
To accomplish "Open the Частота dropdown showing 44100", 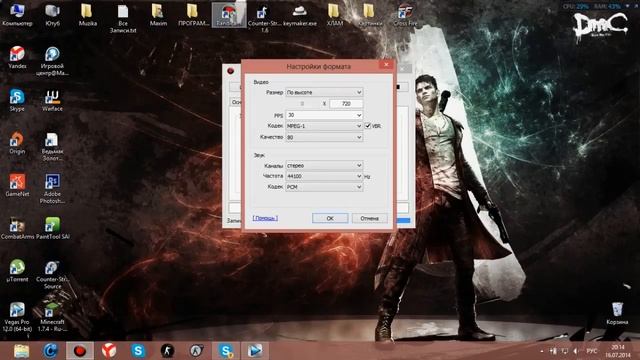I will pyautogui.click(x=324, y=176).
